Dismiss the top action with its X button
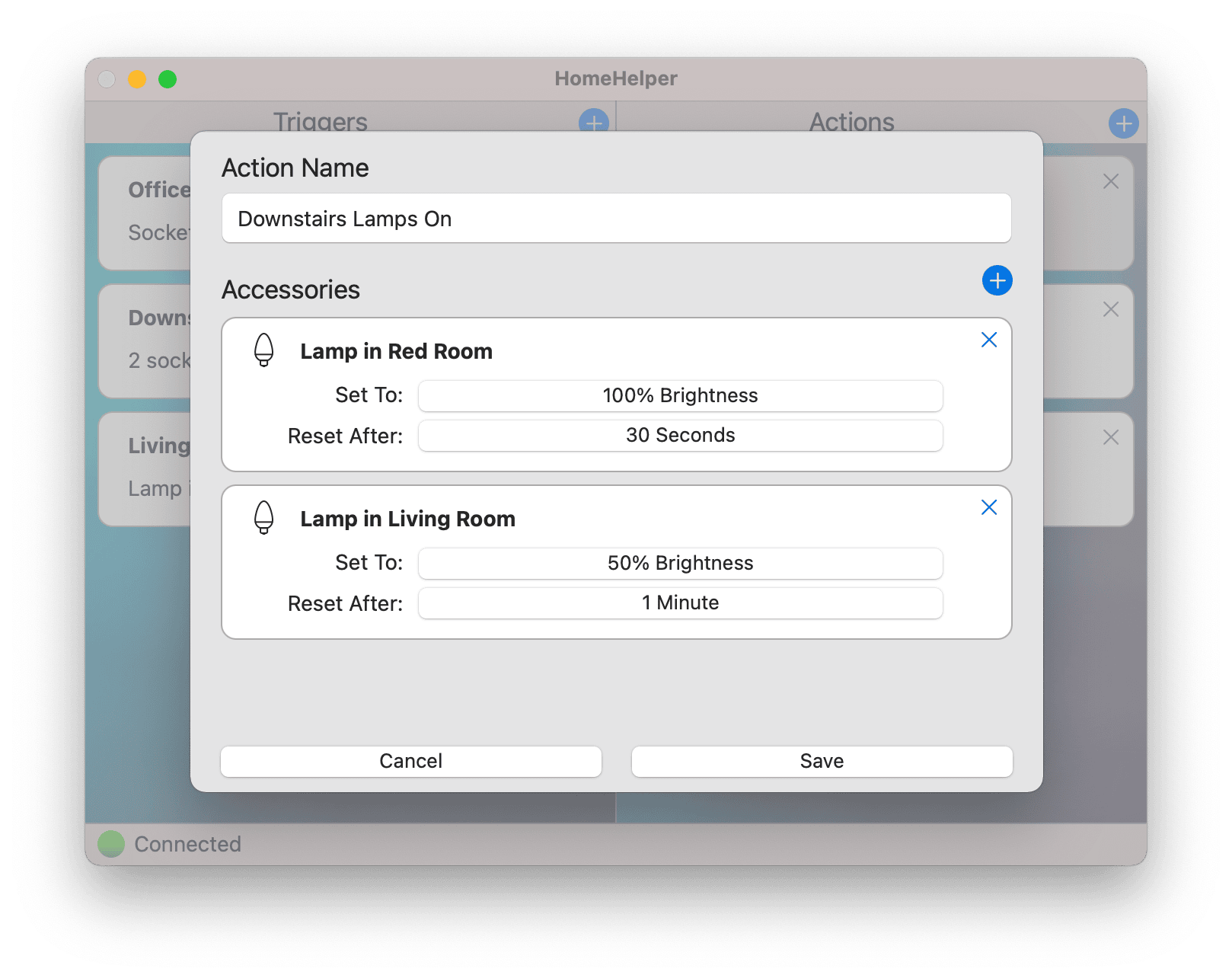 1110,181
